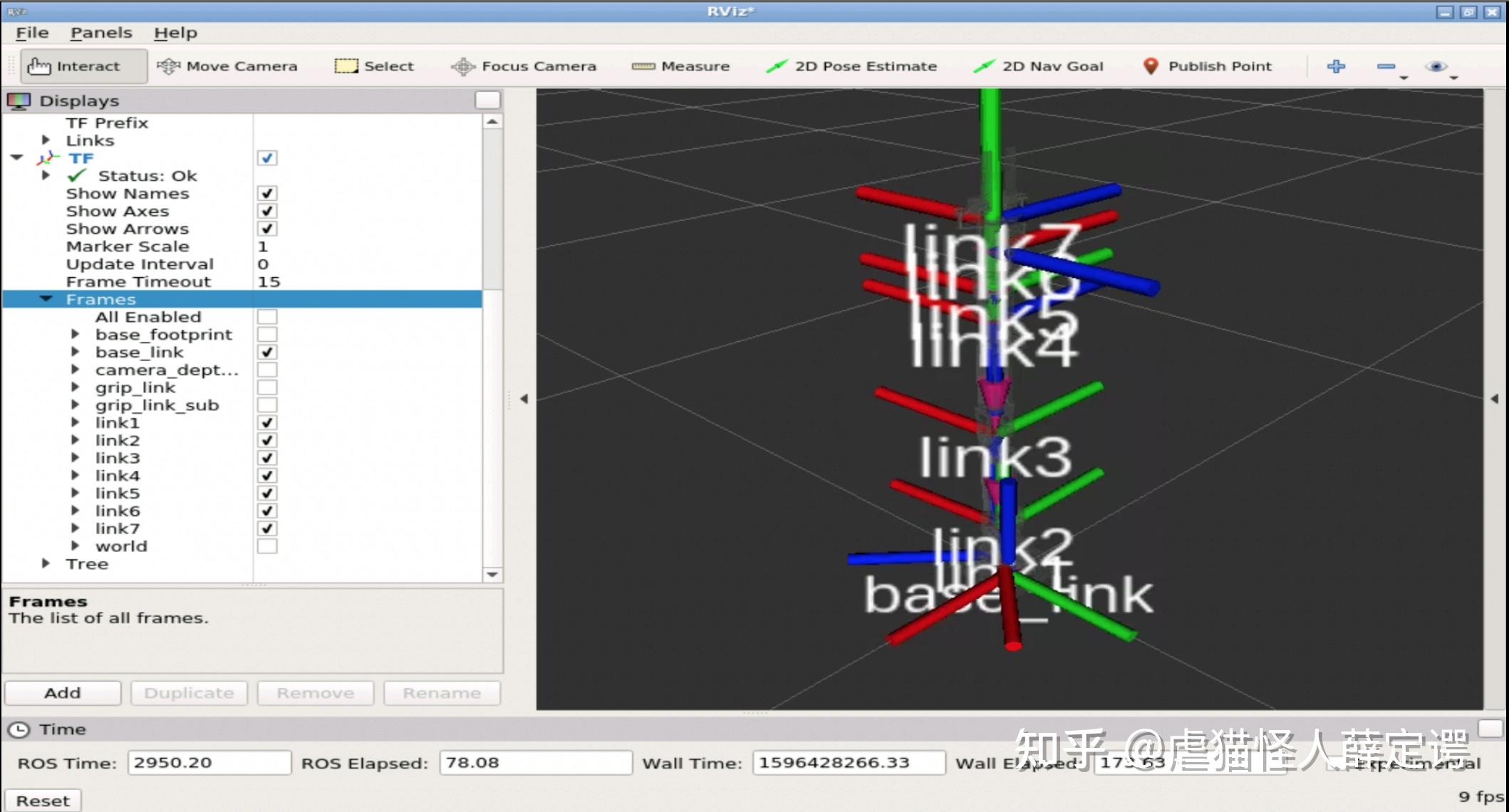The image size is (1509, 812).
Task: Uncheck the Show Names checkbox
Action: [x=267, y=194]
